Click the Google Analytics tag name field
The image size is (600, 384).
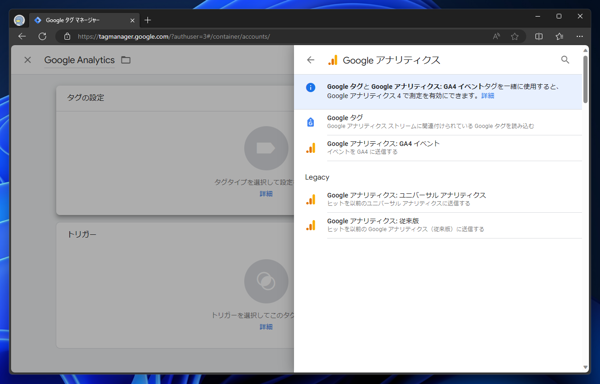pos(79,60)
